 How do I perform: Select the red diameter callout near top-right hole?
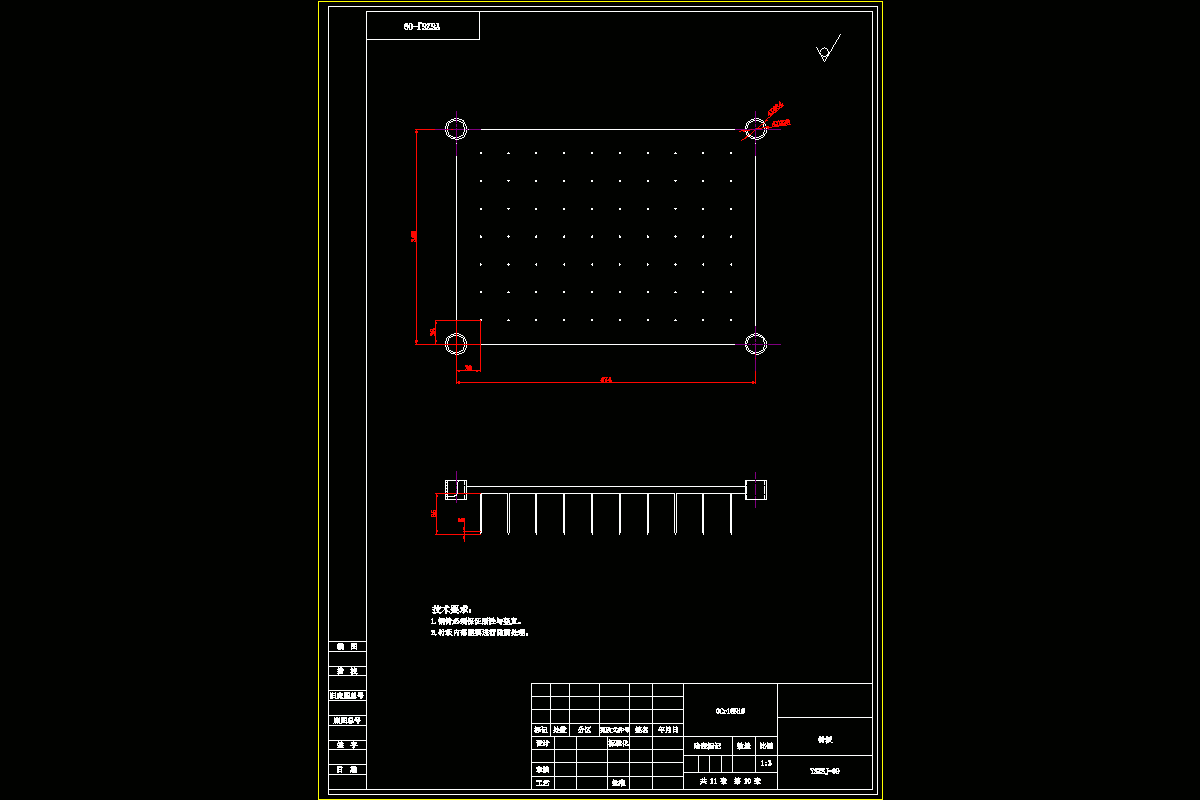tap(778, 115)
